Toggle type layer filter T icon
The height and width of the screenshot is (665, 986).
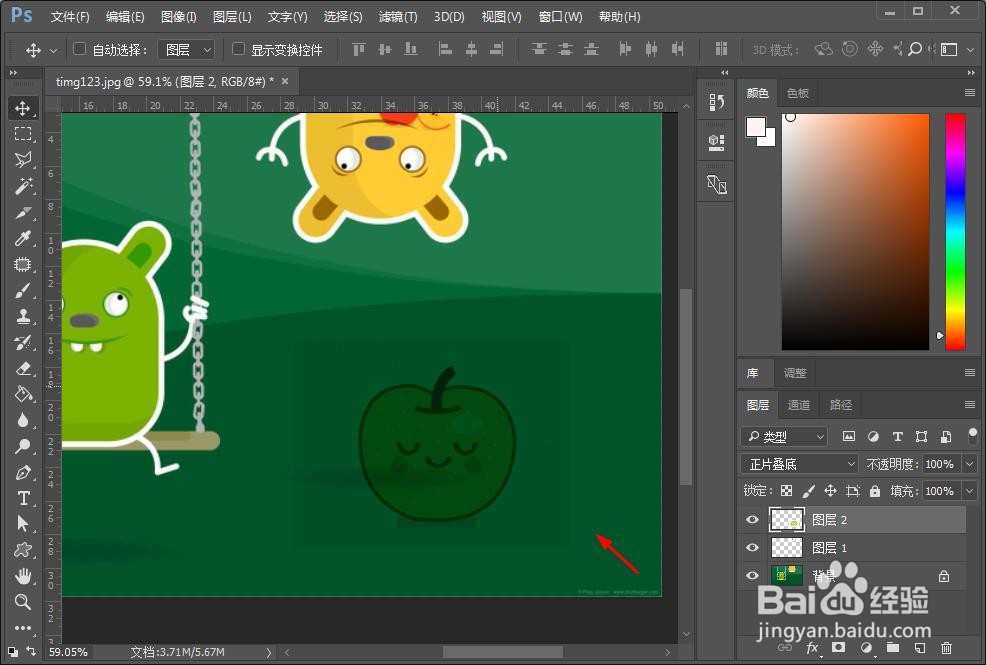click(897, 436)
